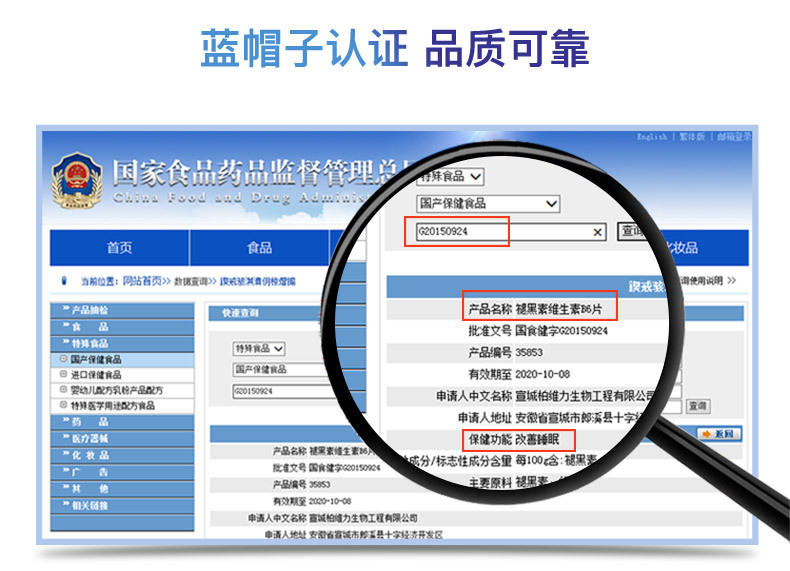Image resolution: width=790 pixels, height=571 pixels.
Task: Clear search field with the X icon
Action: 598,232
